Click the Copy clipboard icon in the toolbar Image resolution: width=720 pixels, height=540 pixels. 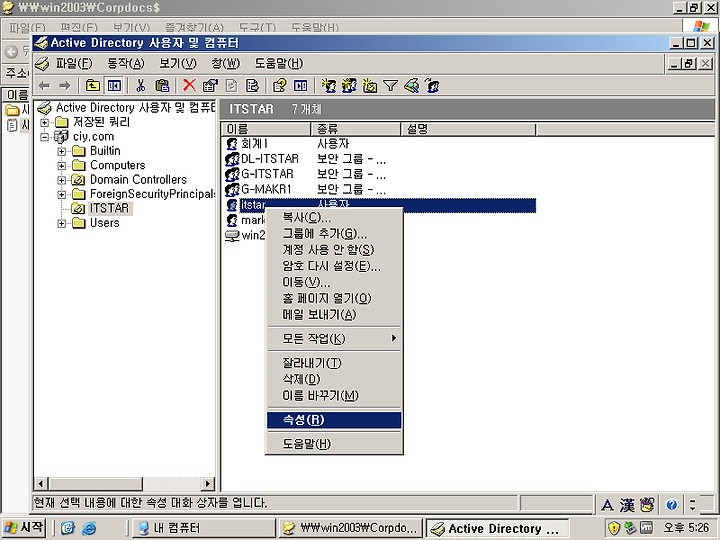pos(162,85)
